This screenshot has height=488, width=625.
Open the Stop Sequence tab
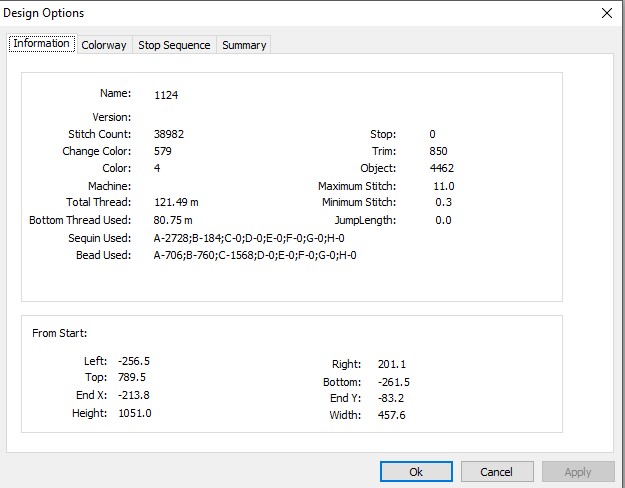coord(174,45)
